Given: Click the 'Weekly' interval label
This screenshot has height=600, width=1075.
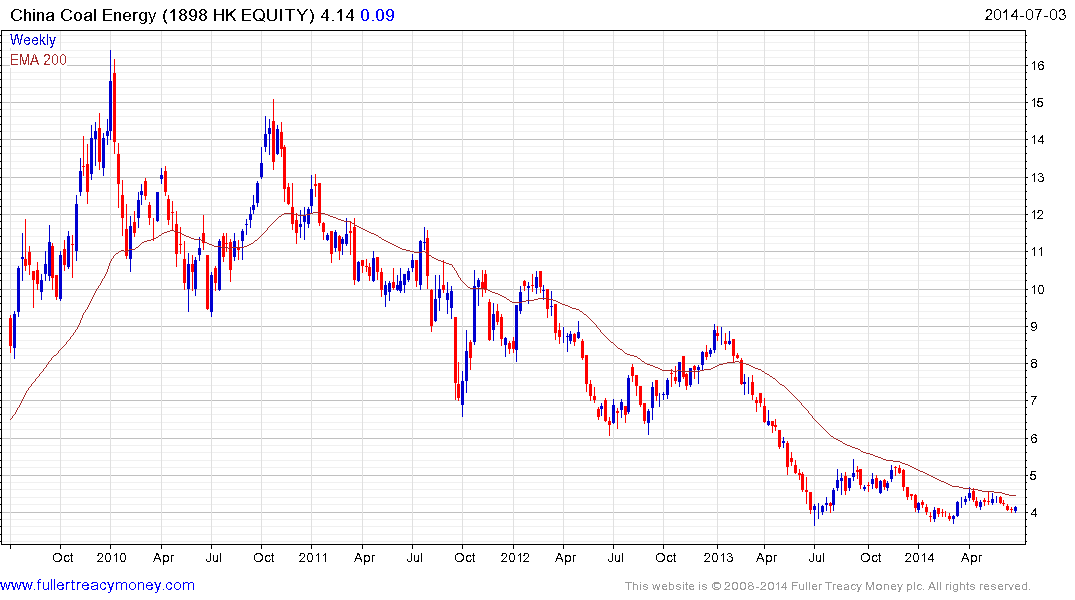Looking at the screenshot, I should [x=32, y=40].
